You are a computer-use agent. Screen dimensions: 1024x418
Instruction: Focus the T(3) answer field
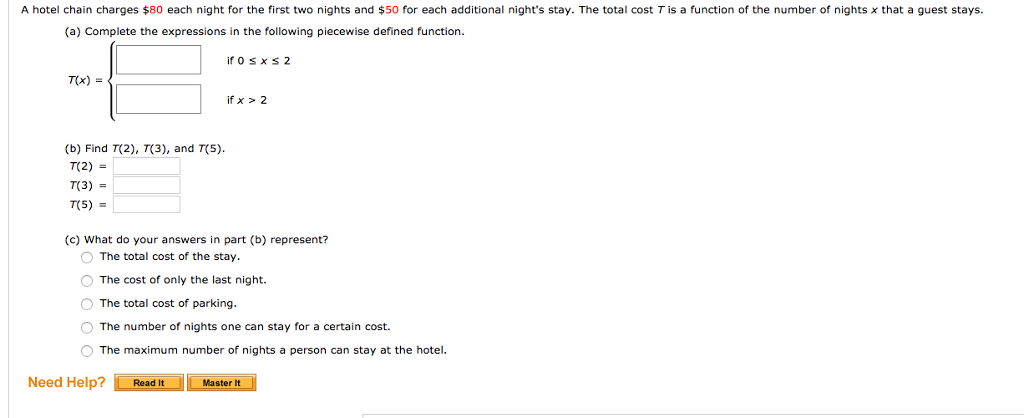coord(146,185)
